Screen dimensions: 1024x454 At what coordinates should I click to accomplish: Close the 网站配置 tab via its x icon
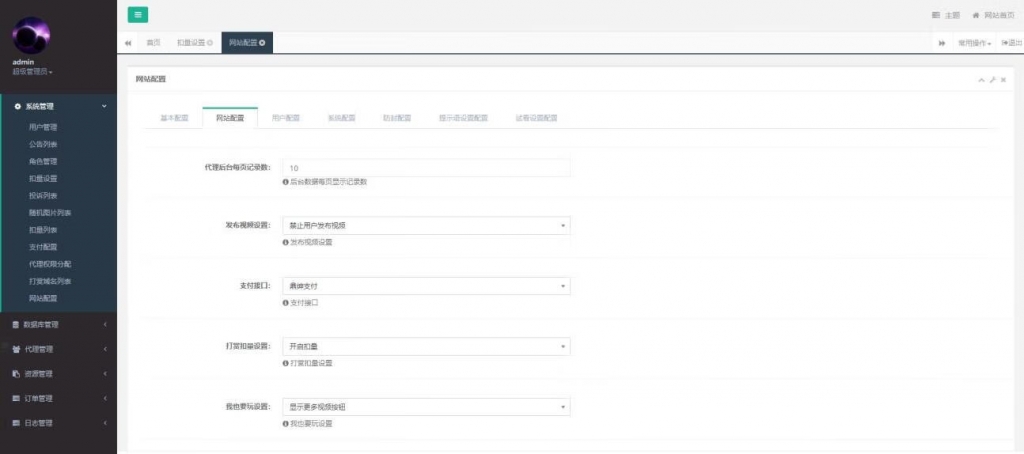[x=262, y=43]
